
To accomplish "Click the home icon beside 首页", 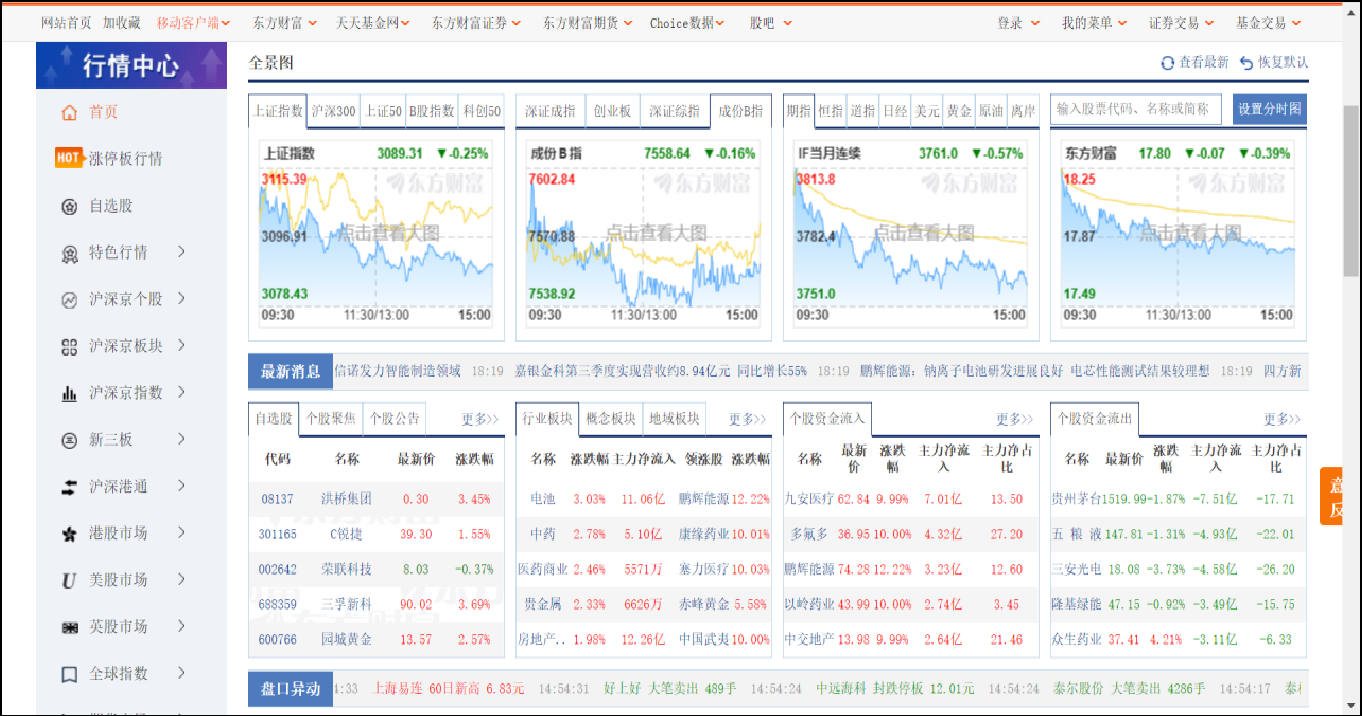I will click(x=68, y=113).
